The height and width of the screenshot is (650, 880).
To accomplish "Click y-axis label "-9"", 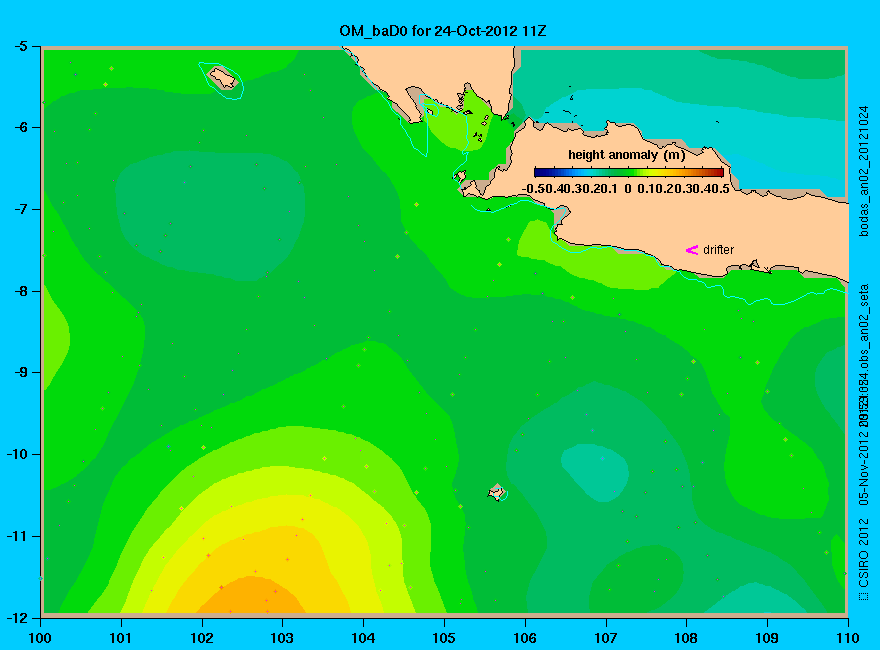I will (x=20, y=372).
